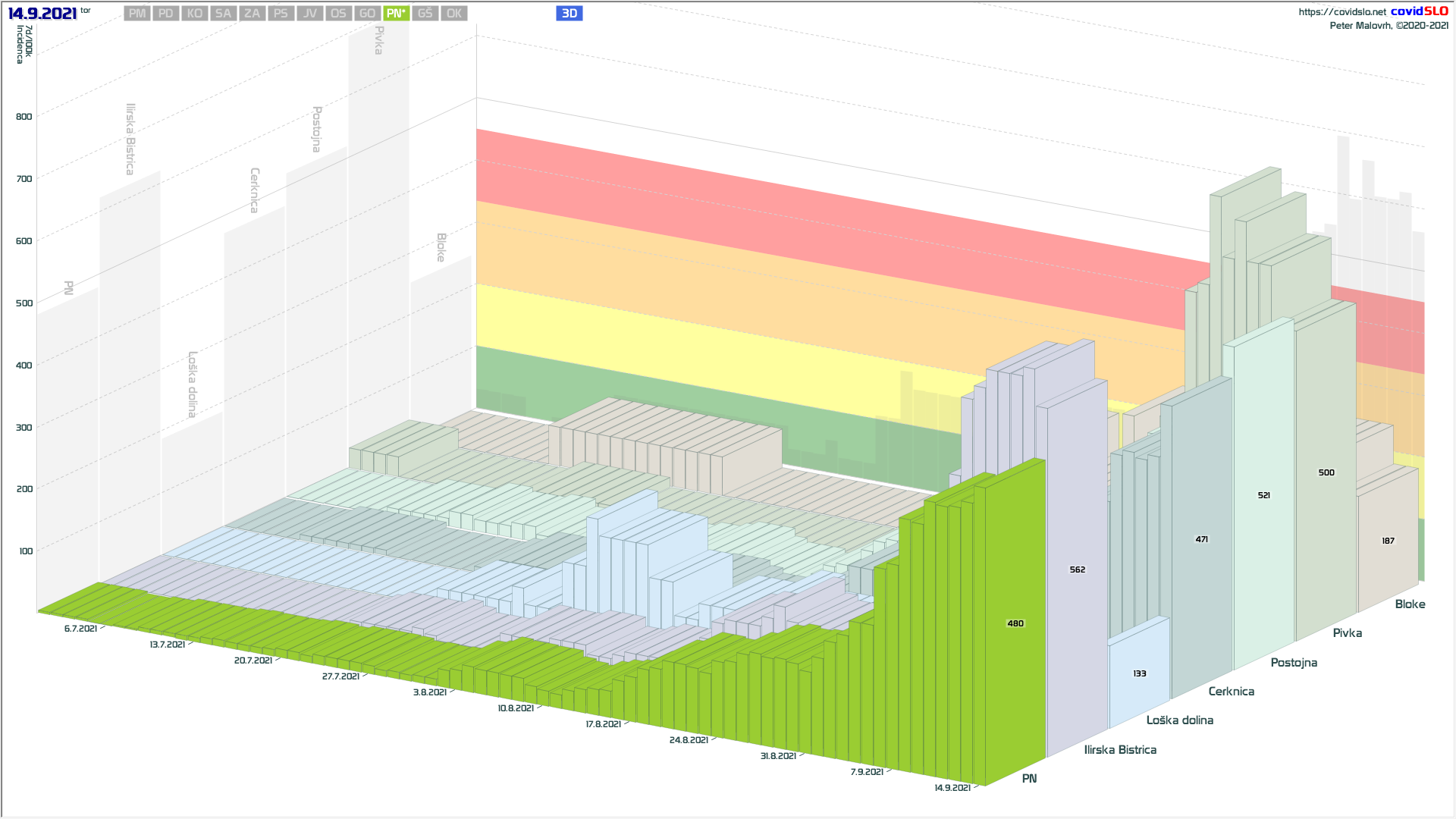
Task: Click the 24.8.2021 date axis marker
Action: coord(689,740)
